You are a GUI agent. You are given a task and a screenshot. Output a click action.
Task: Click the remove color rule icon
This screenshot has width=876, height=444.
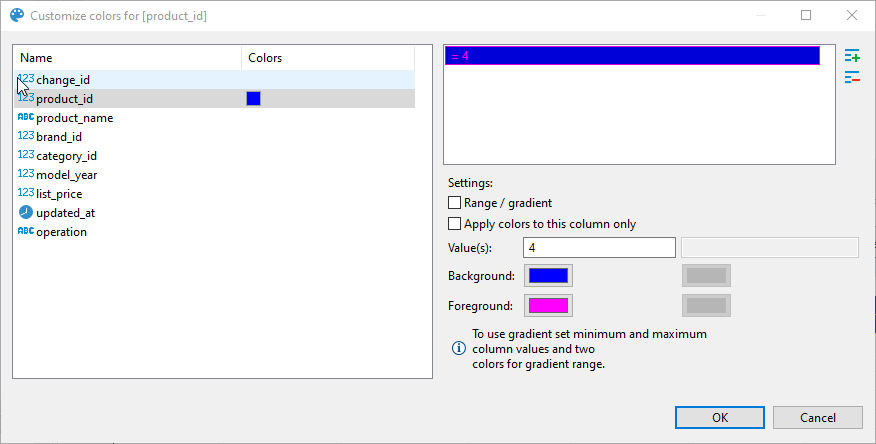click(852, 78)
